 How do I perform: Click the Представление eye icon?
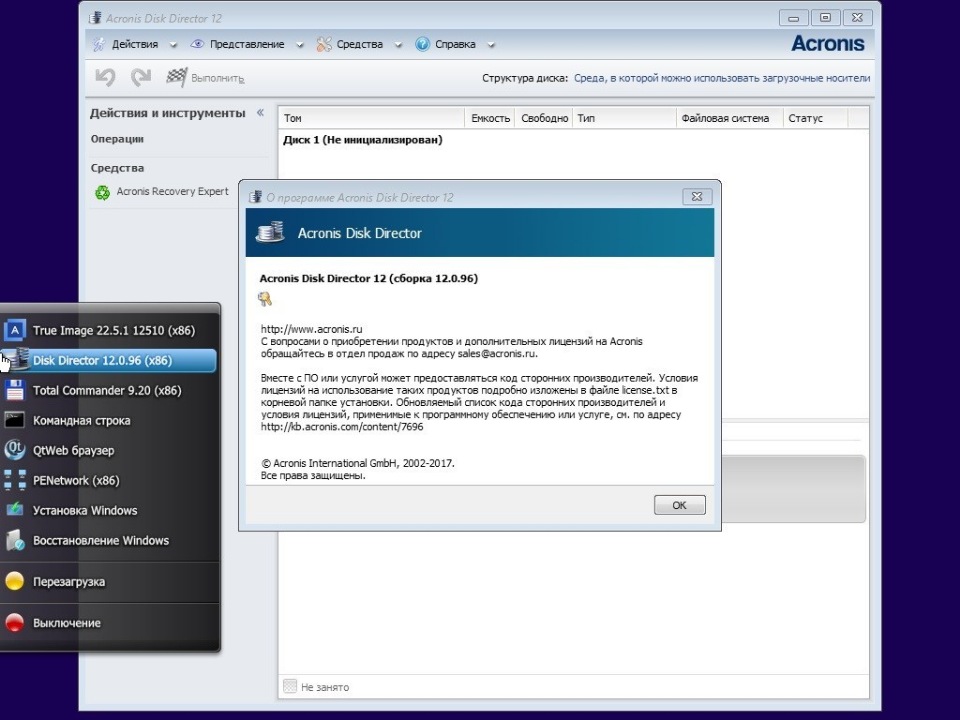197,44
